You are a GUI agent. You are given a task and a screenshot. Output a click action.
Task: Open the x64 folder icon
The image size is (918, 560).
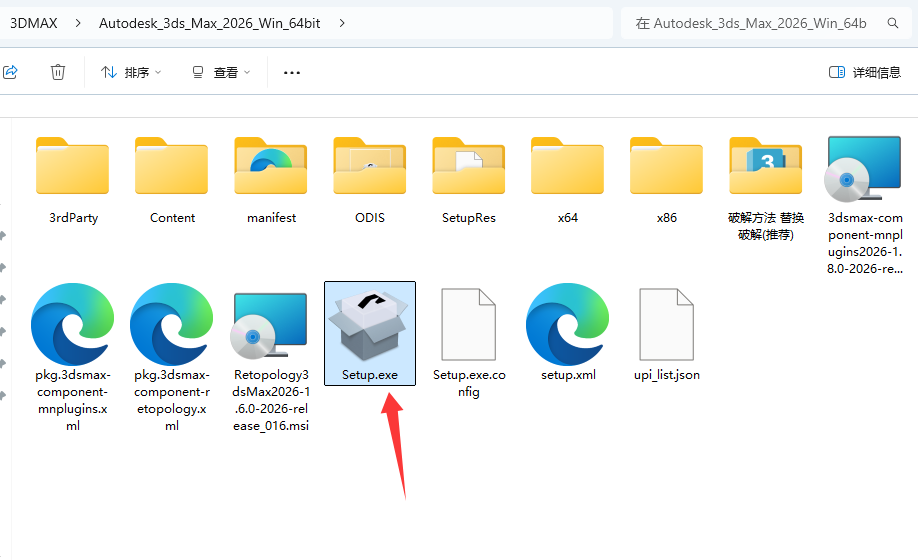pyautogui.click(x=567, y=166)
